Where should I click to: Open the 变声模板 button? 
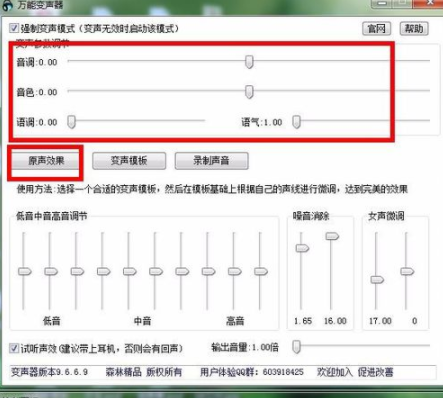pos(129,161)
